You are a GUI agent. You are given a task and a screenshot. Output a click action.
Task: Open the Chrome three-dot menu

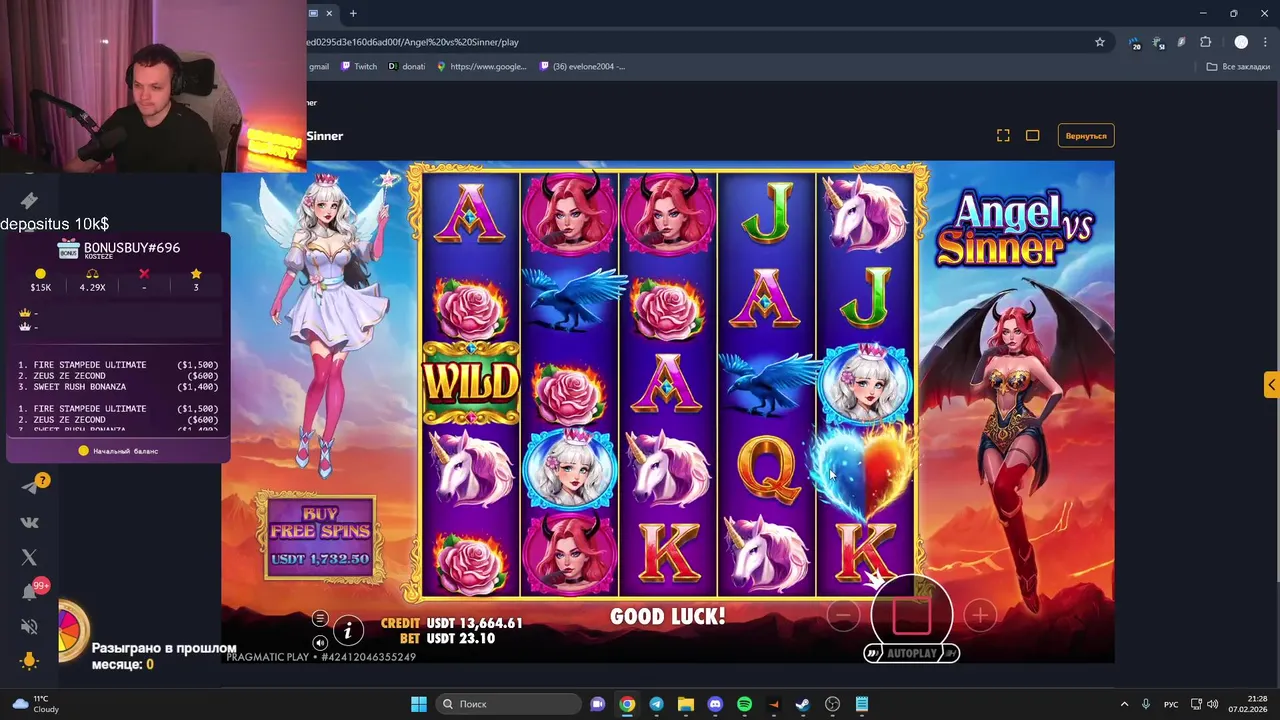(1265, 42)
